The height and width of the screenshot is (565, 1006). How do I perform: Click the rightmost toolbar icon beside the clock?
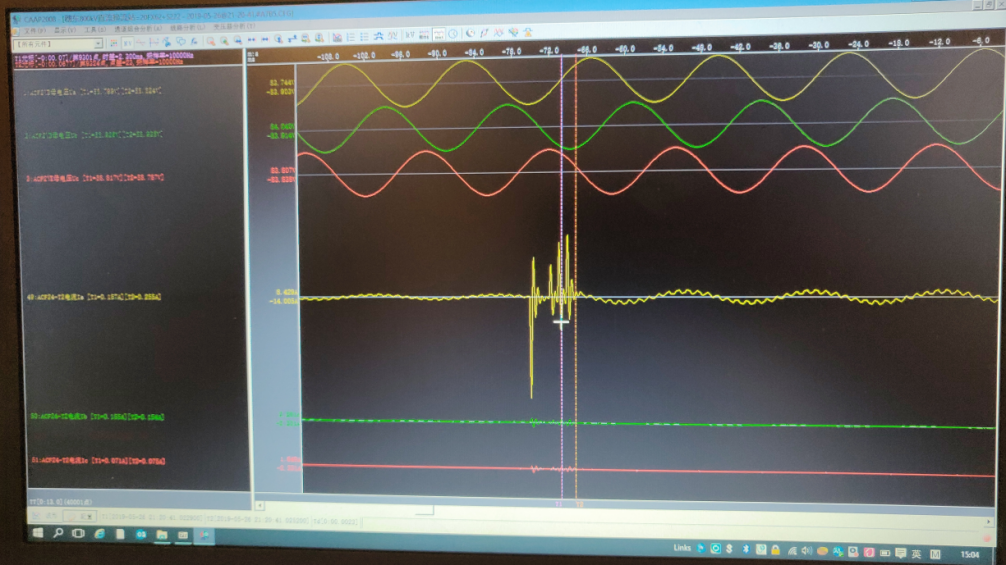[x=527, y=31]
